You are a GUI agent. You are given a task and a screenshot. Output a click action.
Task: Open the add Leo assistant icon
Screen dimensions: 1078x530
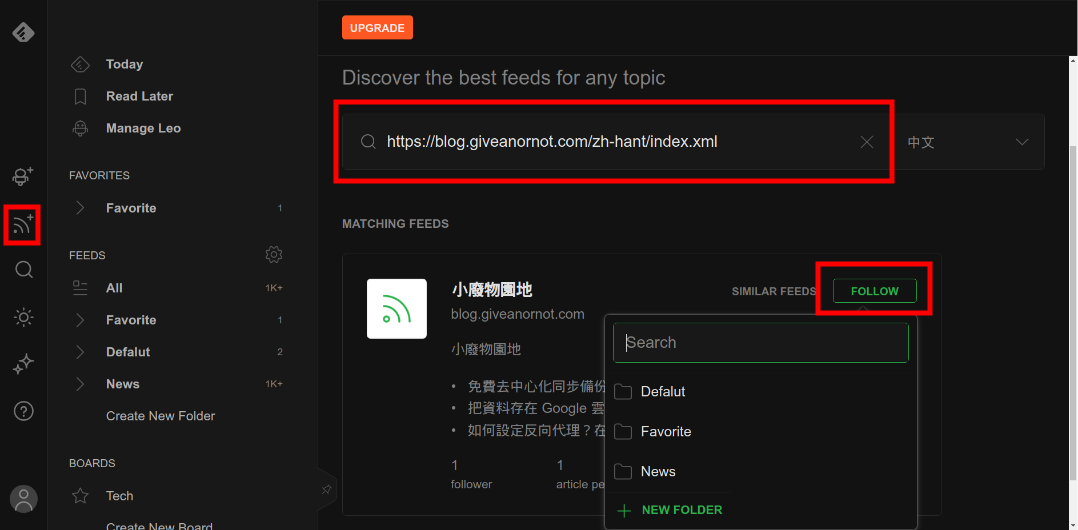tap(23, 176)
